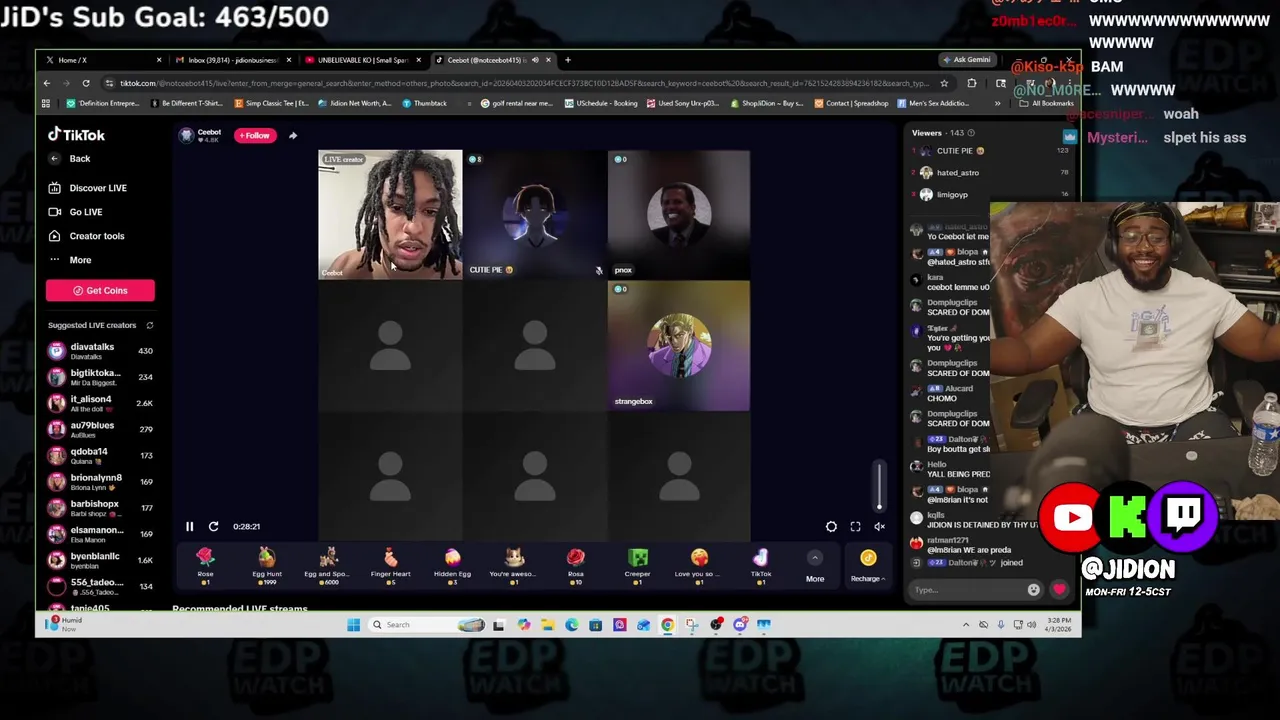Click the TikTok logo

pyautogui.click(x=76, y=135)
